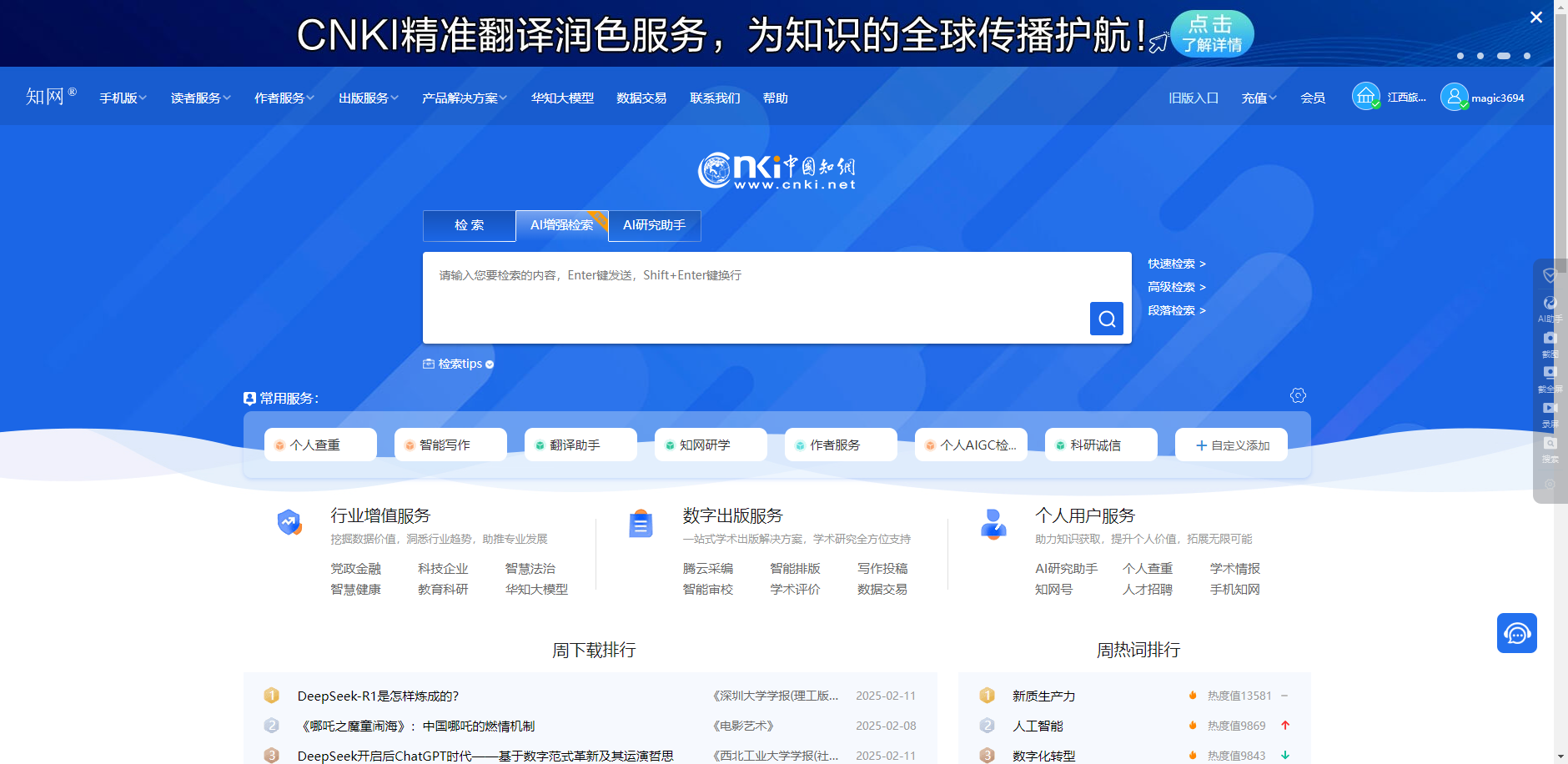Viewport: 1568px width, 764px height.
Task: Open hot word 新质生产力
Action: pos(1043,696)
